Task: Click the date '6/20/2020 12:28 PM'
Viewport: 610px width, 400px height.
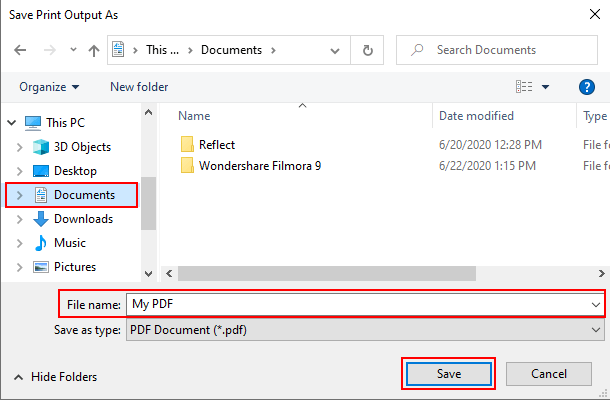Action: tap(490, 145)
